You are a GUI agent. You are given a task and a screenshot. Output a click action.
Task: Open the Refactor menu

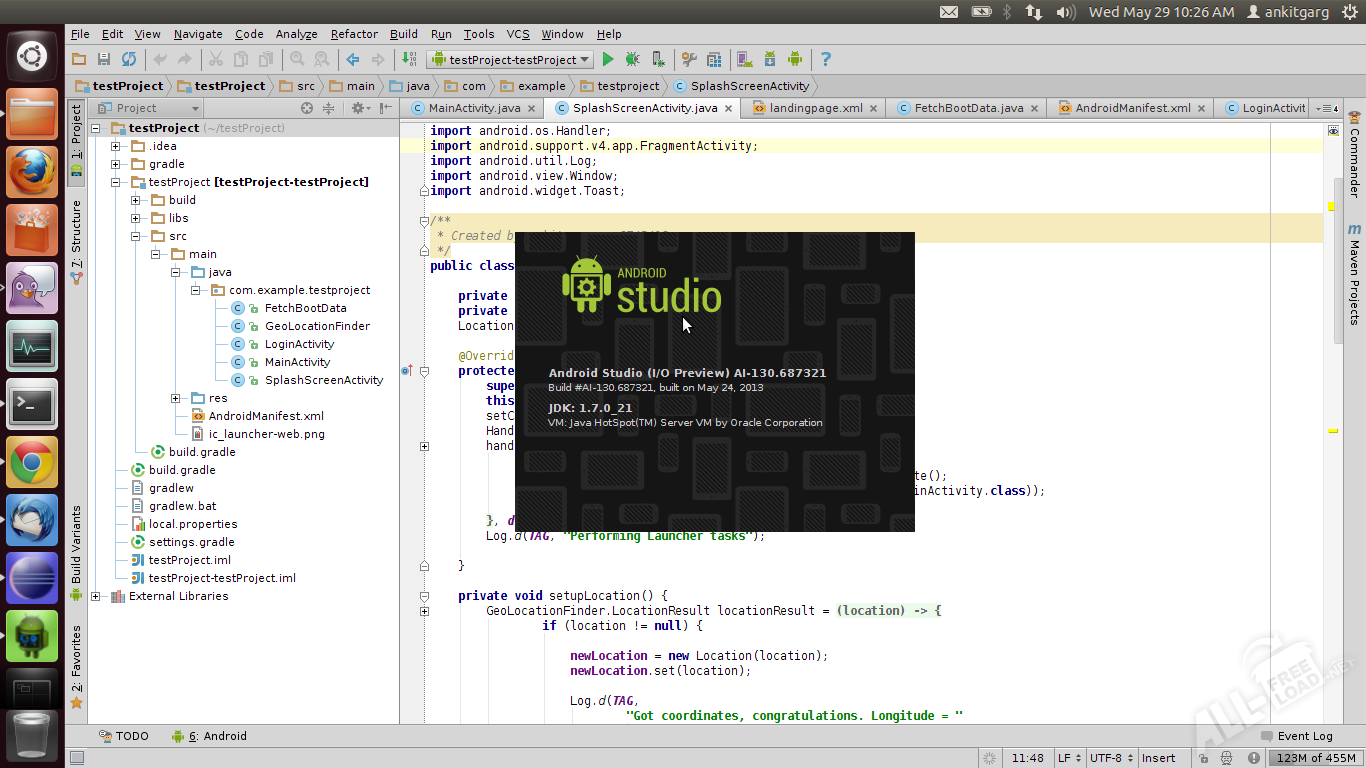[x=354, y=34]
